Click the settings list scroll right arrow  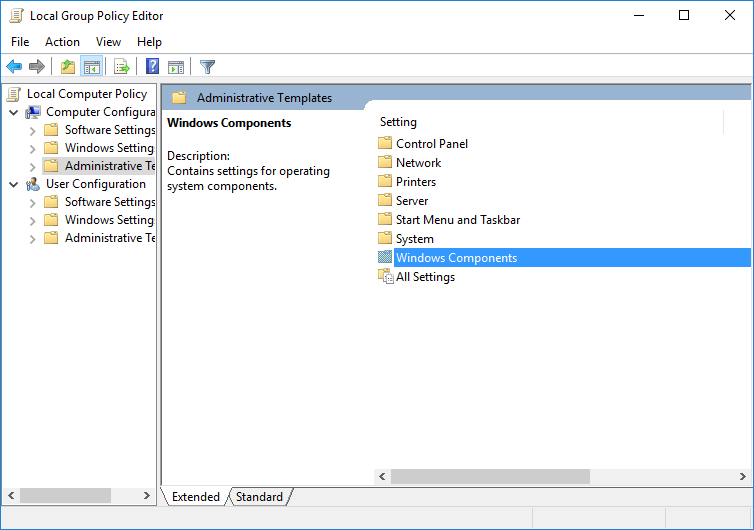point(742,477)
